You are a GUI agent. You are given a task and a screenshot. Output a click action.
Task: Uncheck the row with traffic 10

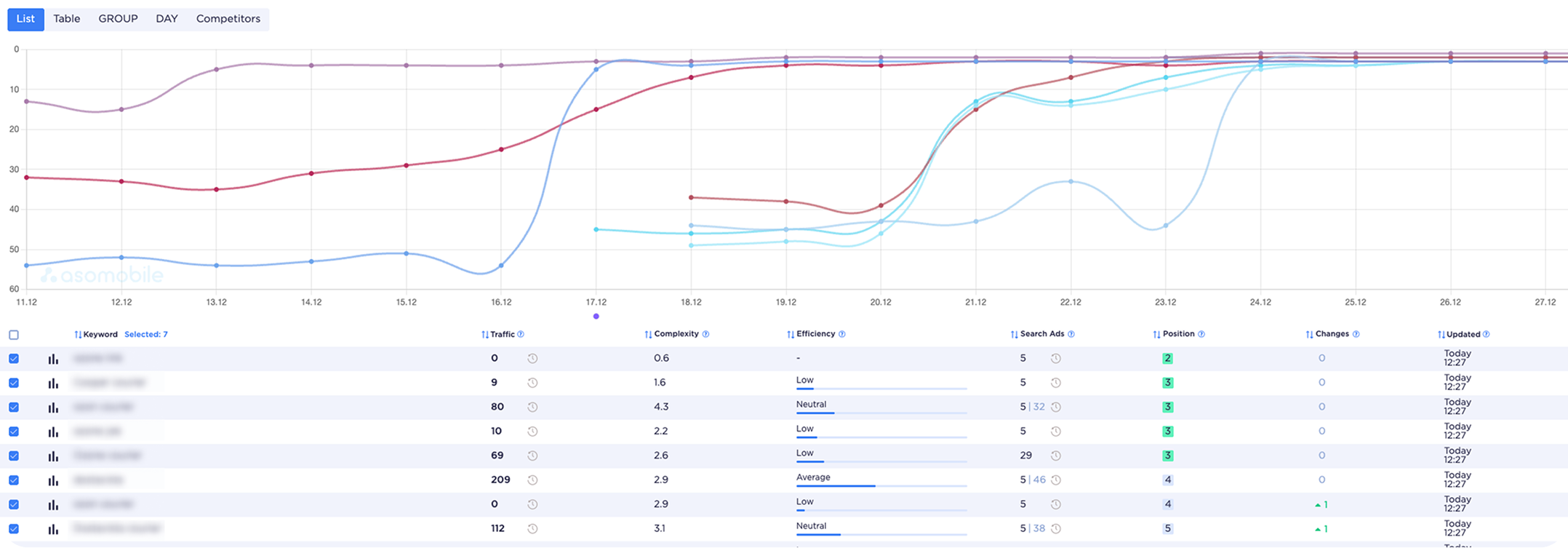tap(14, 432)
